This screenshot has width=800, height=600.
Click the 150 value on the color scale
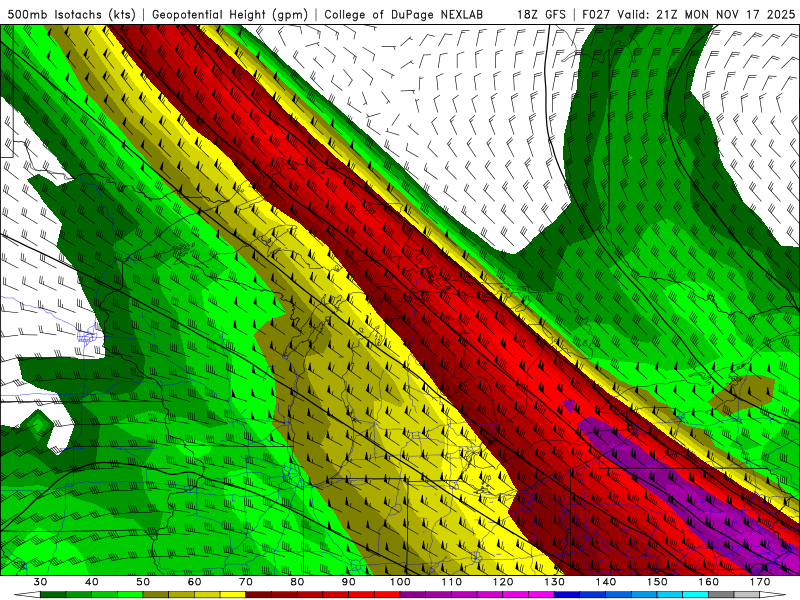(x=658, y=582)
